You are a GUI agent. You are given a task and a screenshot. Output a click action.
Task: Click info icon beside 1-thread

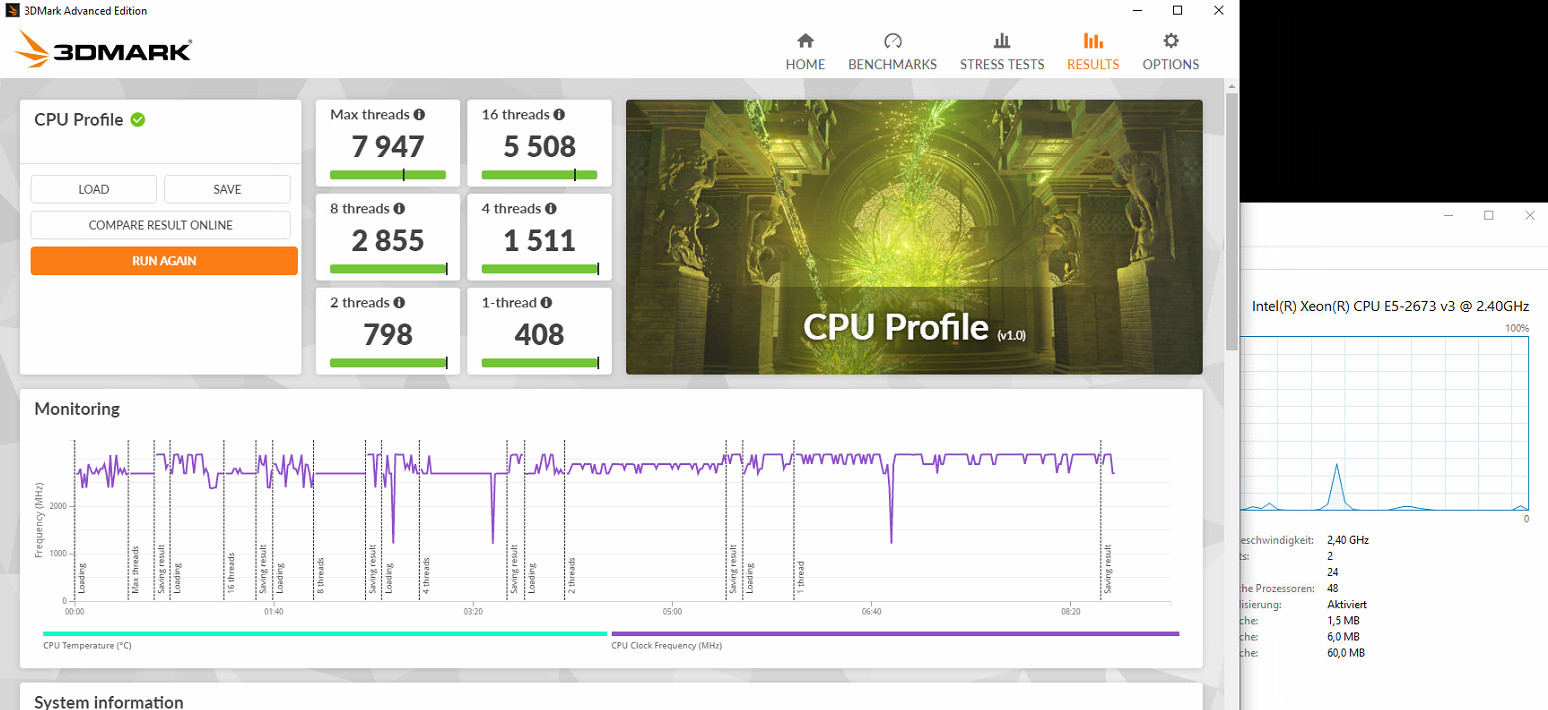click(x=546, y=303)
